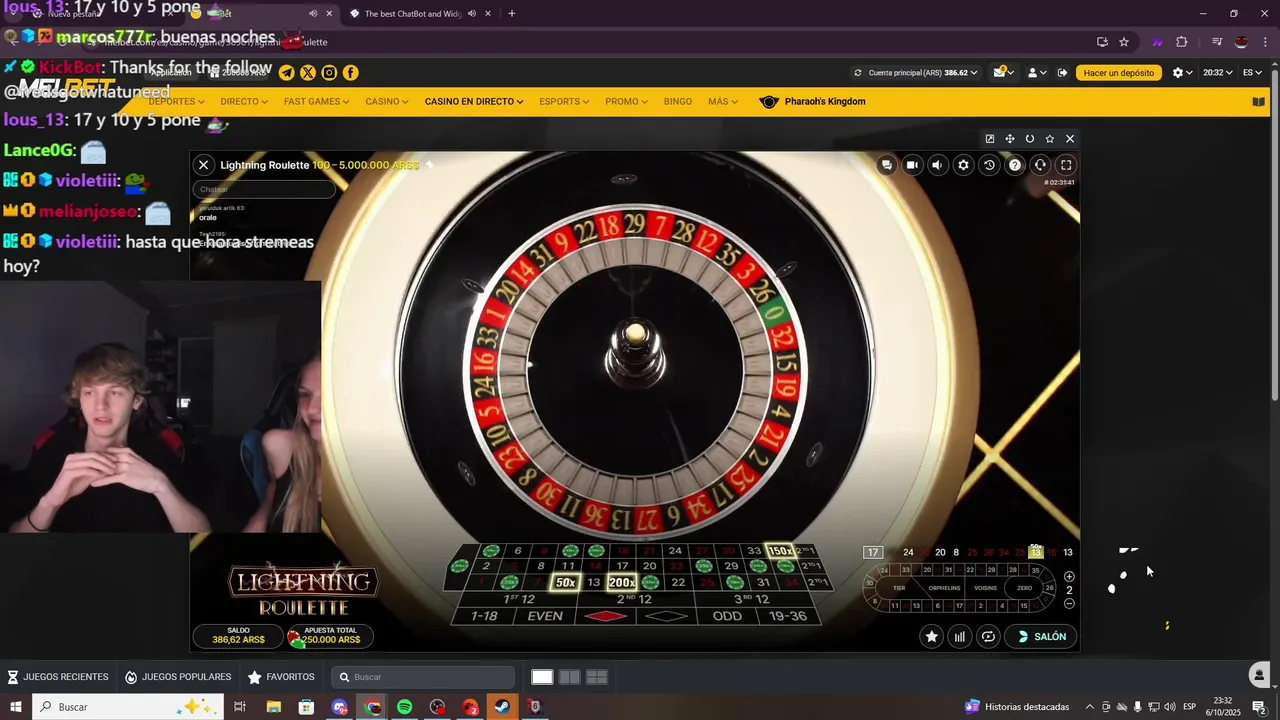The width and height of the screenshot is (1280, 720).
Task: Go to the Salón lobby button
Action: [1042, 636]
